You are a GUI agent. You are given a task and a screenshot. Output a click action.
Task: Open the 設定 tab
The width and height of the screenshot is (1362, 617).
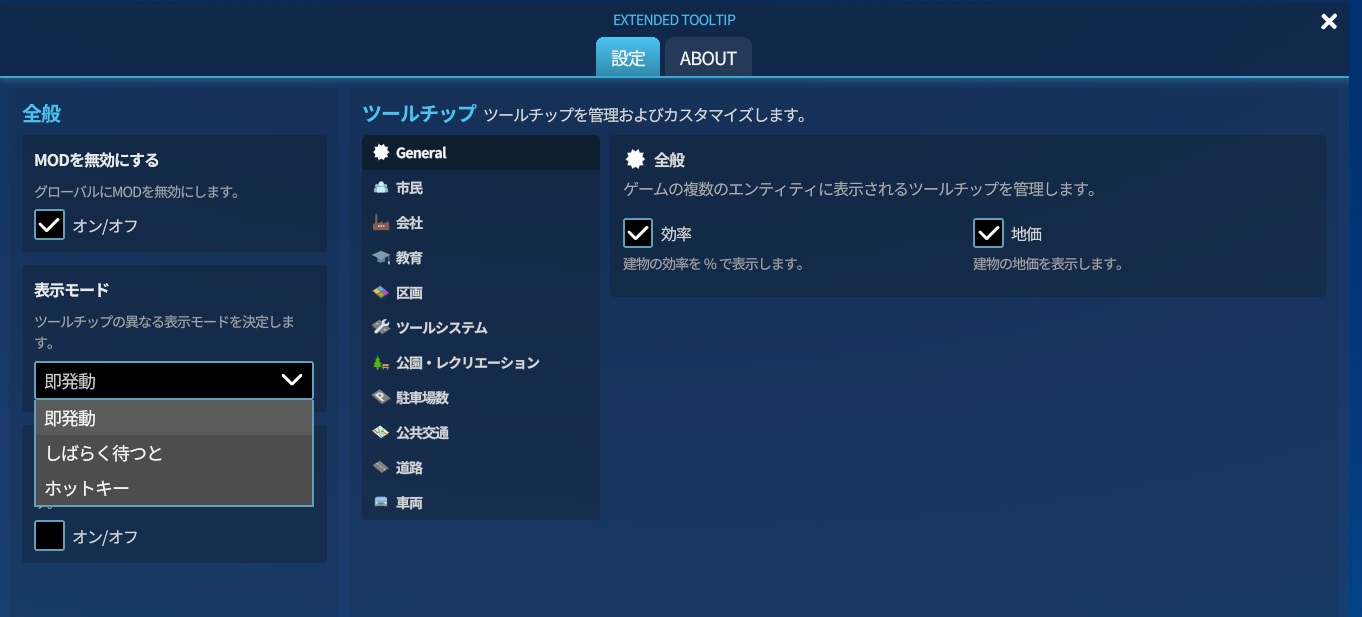627,58
